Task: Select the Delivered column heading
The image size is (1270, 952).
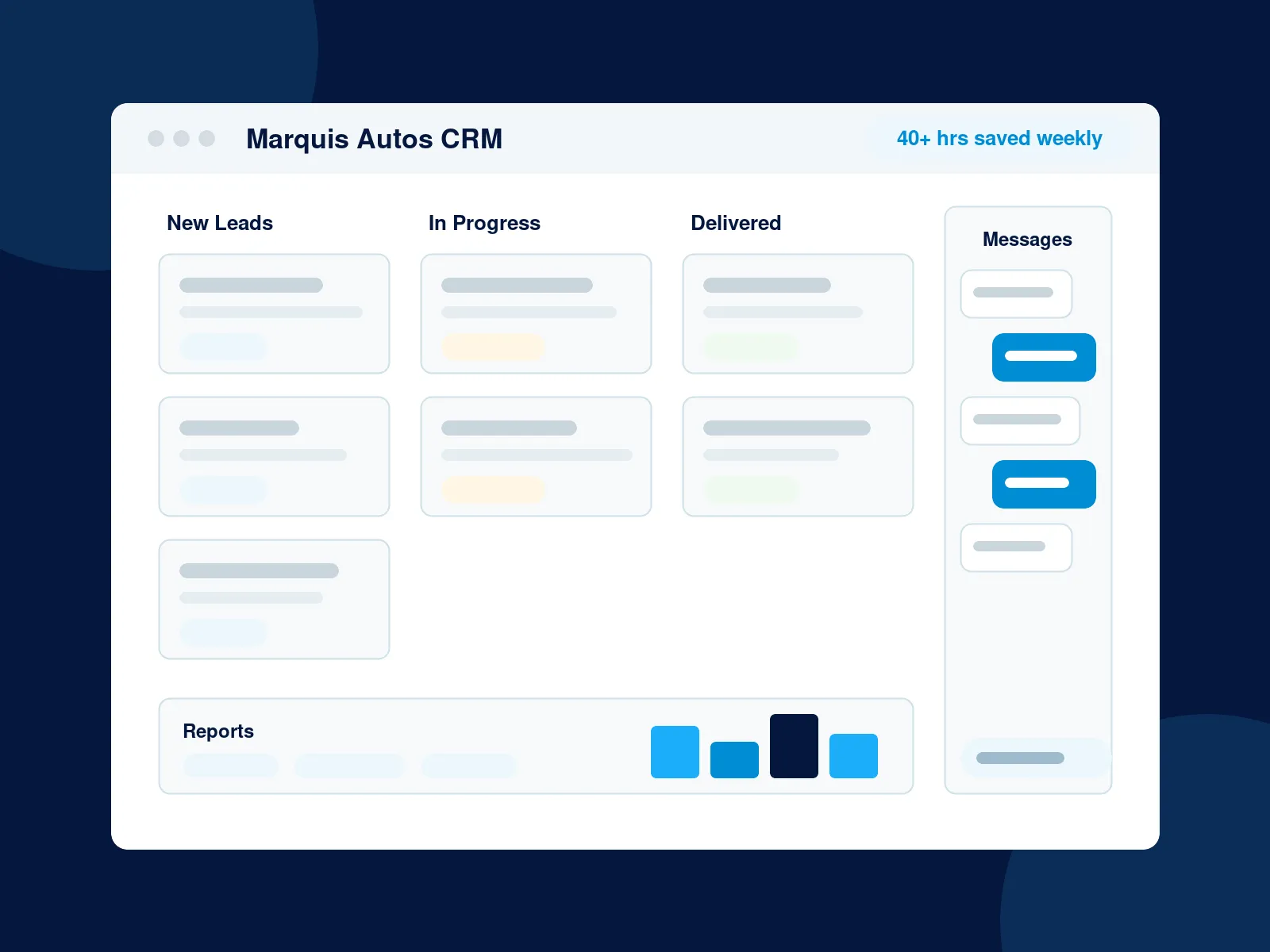Action: [x=736, y=223]
